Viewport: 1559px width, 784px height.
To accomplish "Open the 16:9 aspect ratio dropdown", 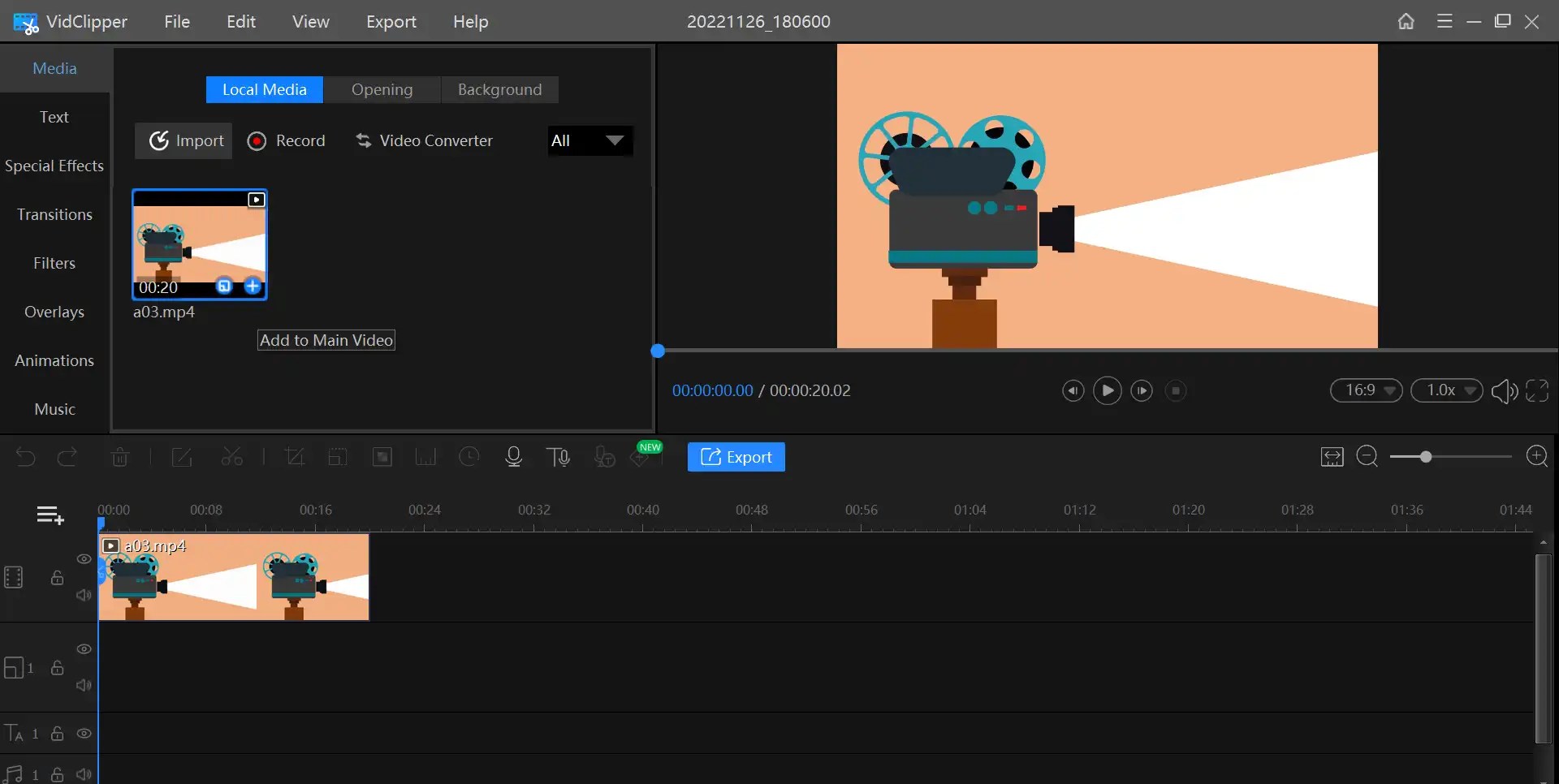I will click(x=1365, y=390).
